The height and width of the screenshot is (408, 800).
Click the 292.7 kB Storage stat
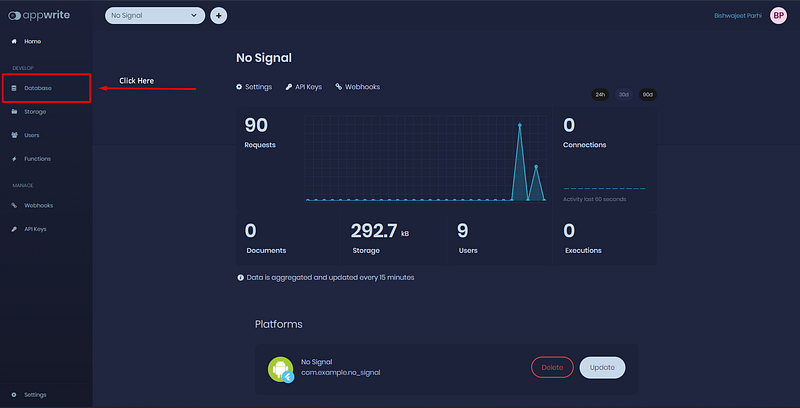point(380,231)
